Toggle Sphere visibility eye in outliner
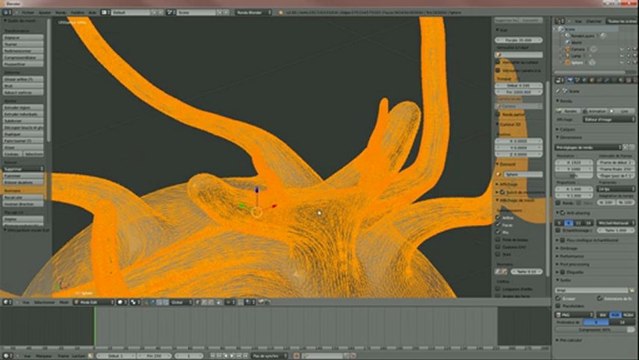Image resolution: width=639 pixels, height=360 pixels. [x=622, y=62]
